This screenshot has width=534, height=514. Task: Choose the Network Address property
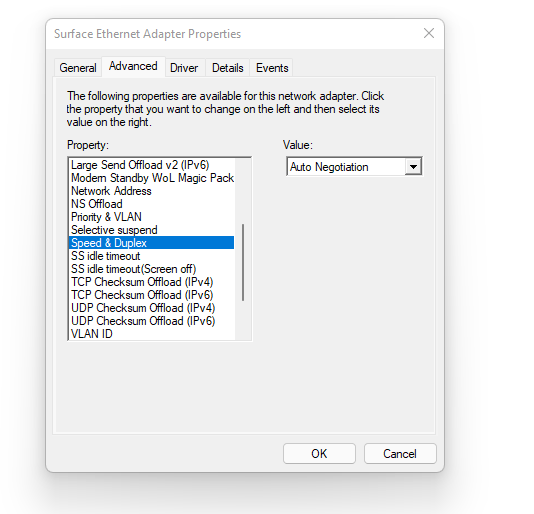pos(152,191)
